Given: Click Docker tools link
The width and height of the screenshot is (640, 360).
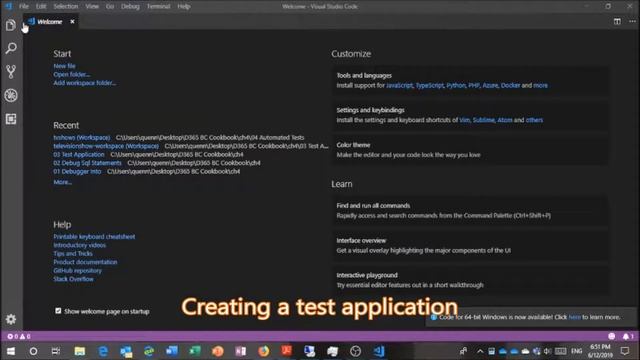Looking at the screenshot, I should 510,85.
